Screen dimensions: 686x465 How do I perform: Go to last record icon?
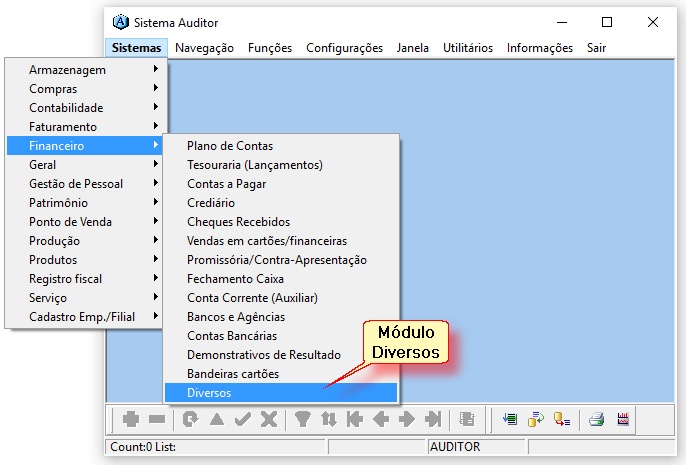[x=433, y=419]
